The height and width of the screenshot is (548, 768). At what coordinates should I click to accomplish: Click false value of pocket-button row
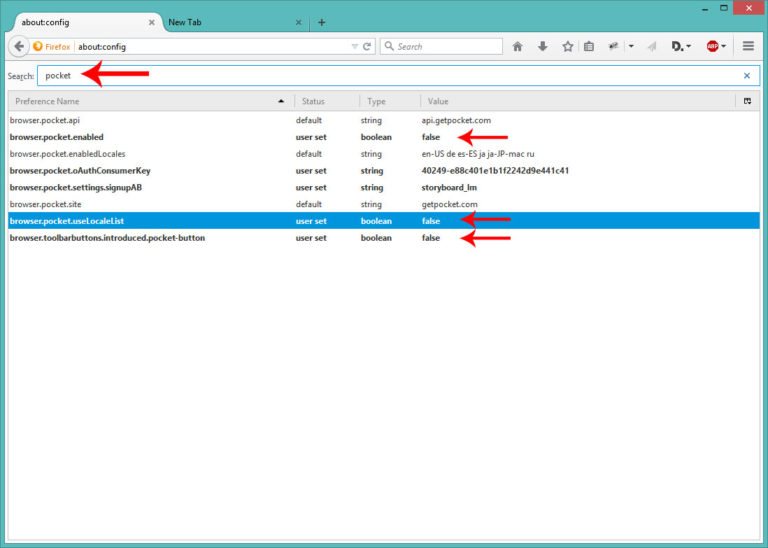pyautogui.click(x=431, y=238)
